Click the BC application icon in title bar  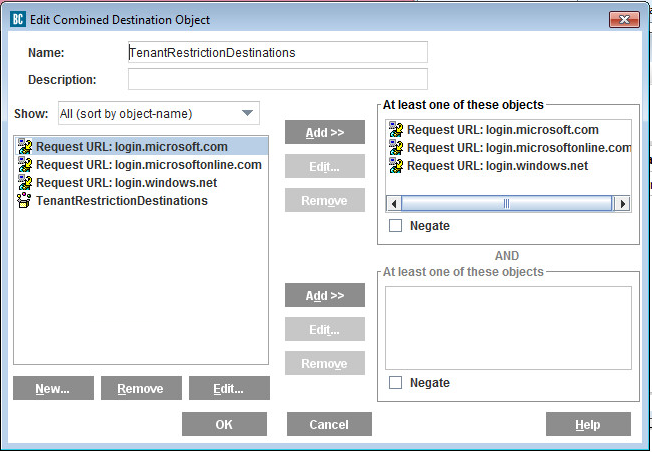pos(17,19)
